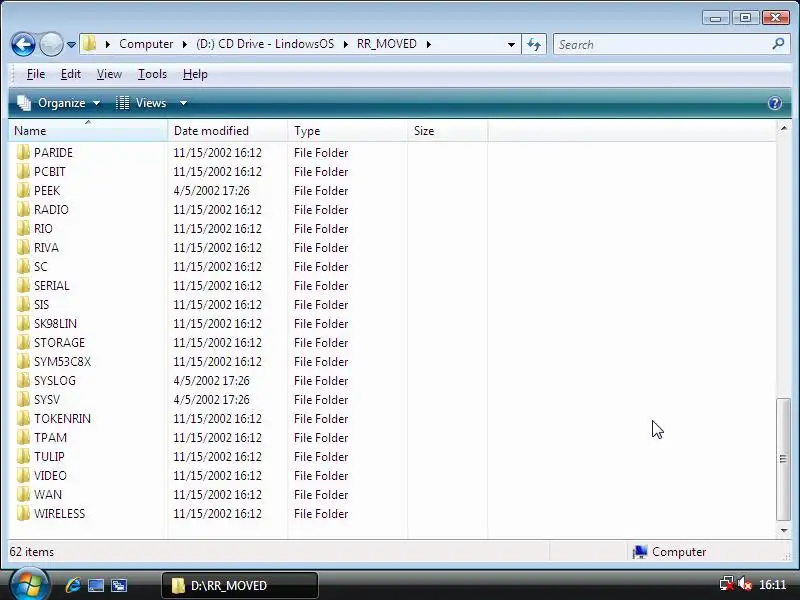Click the Forward navigation arrow button
This screenshot has height=600, width=800.
click(x=51, y=44)
